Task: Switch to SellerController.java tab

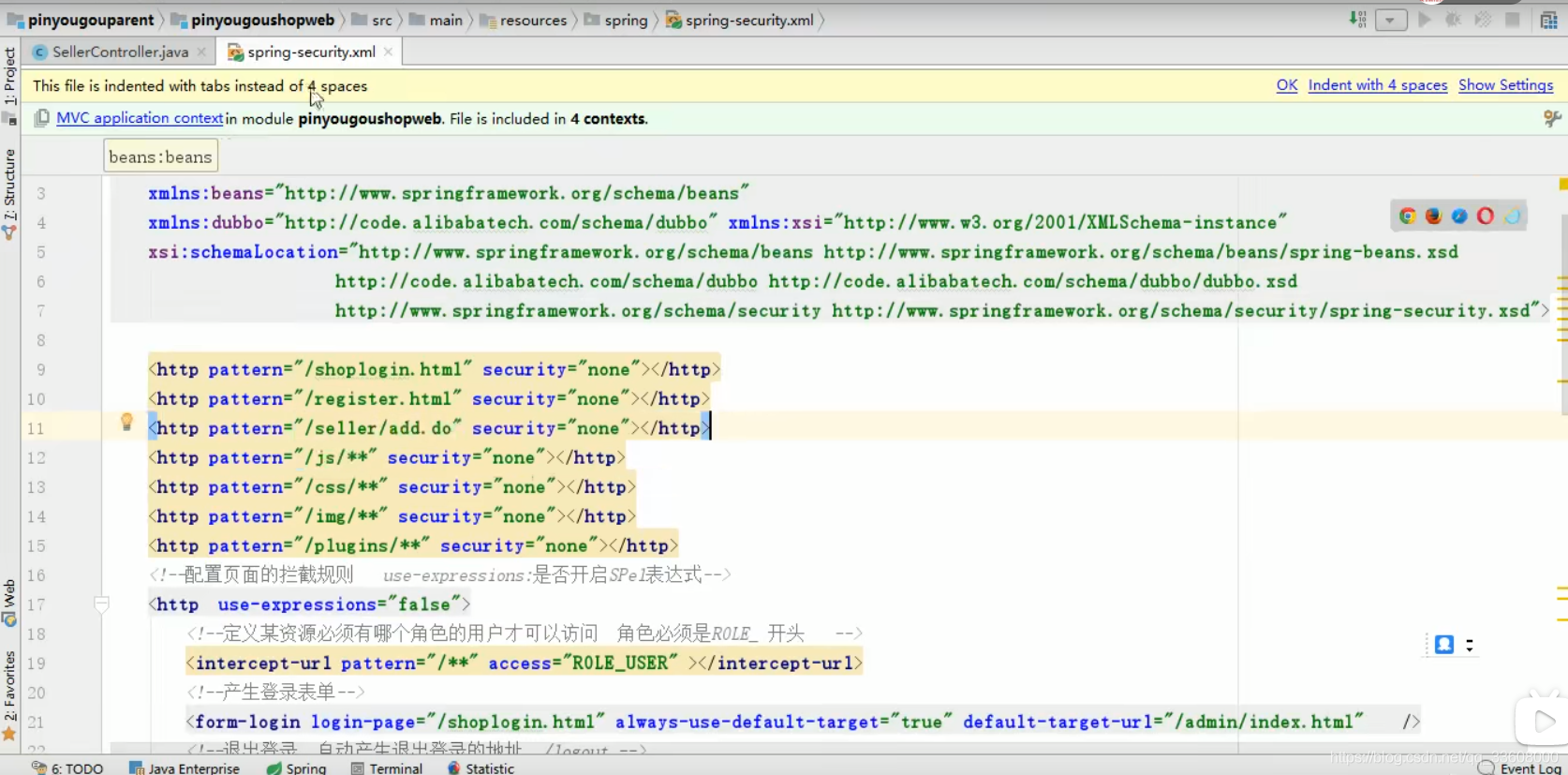Action: pos(120,52)
